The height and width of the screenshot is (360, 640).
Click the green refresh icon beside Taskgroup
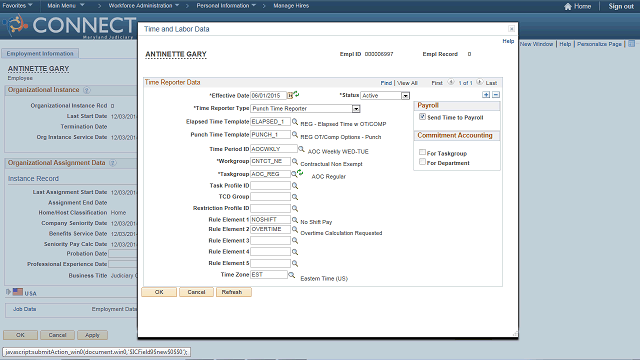tap(300, 173)
